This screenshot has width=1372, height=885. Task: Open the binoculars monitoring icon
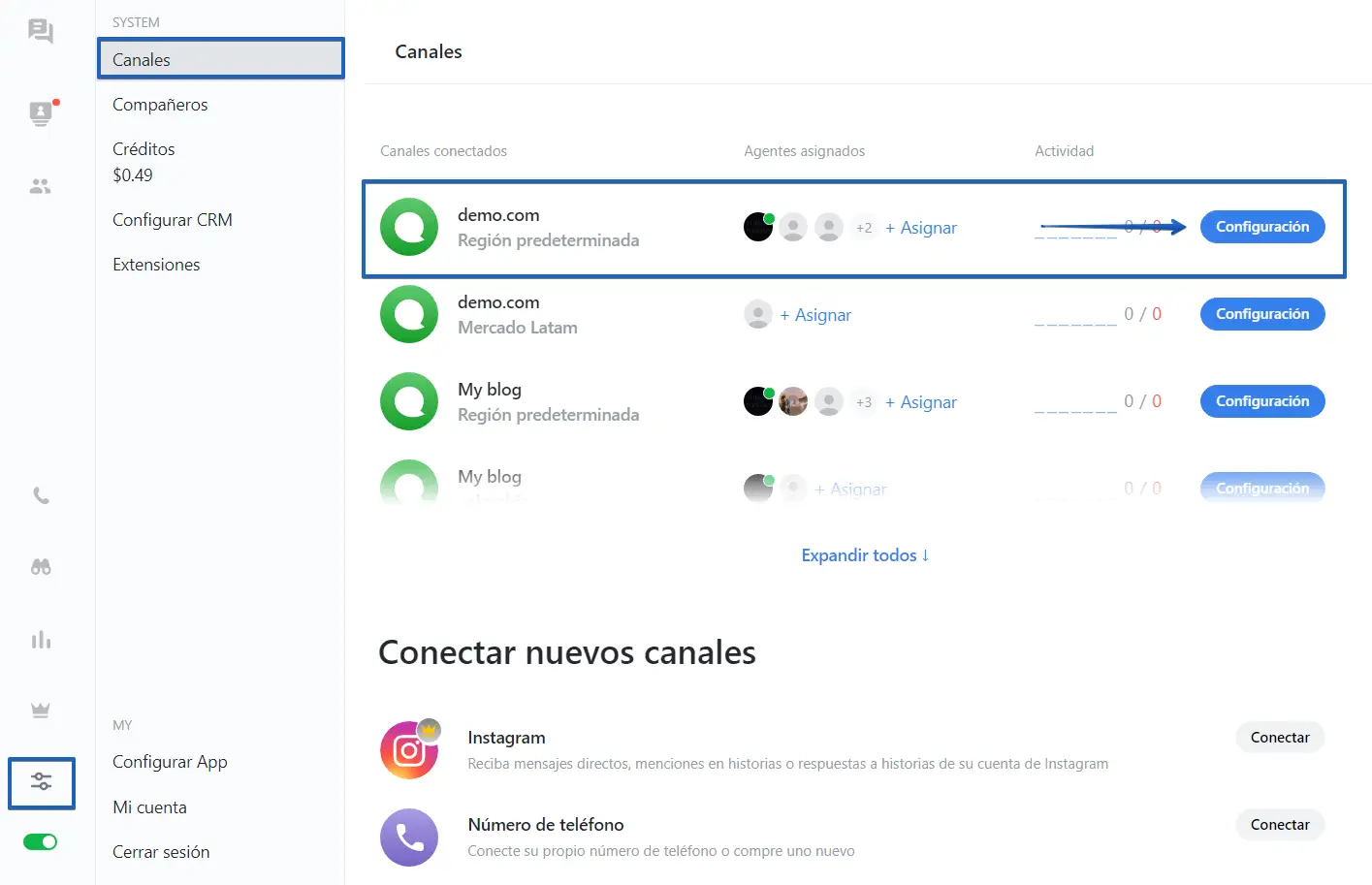(x=41, y=567)
